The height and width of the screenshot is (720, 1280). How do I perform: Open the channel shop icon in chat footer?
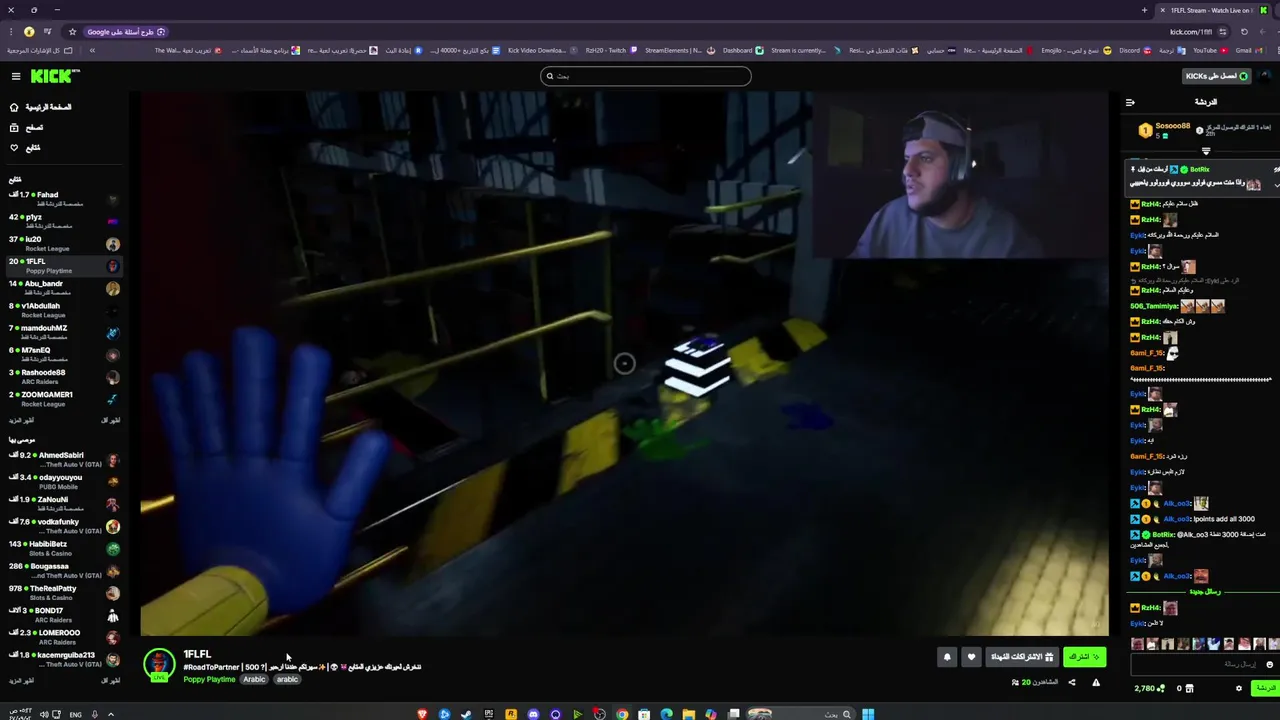[1189, 688]
